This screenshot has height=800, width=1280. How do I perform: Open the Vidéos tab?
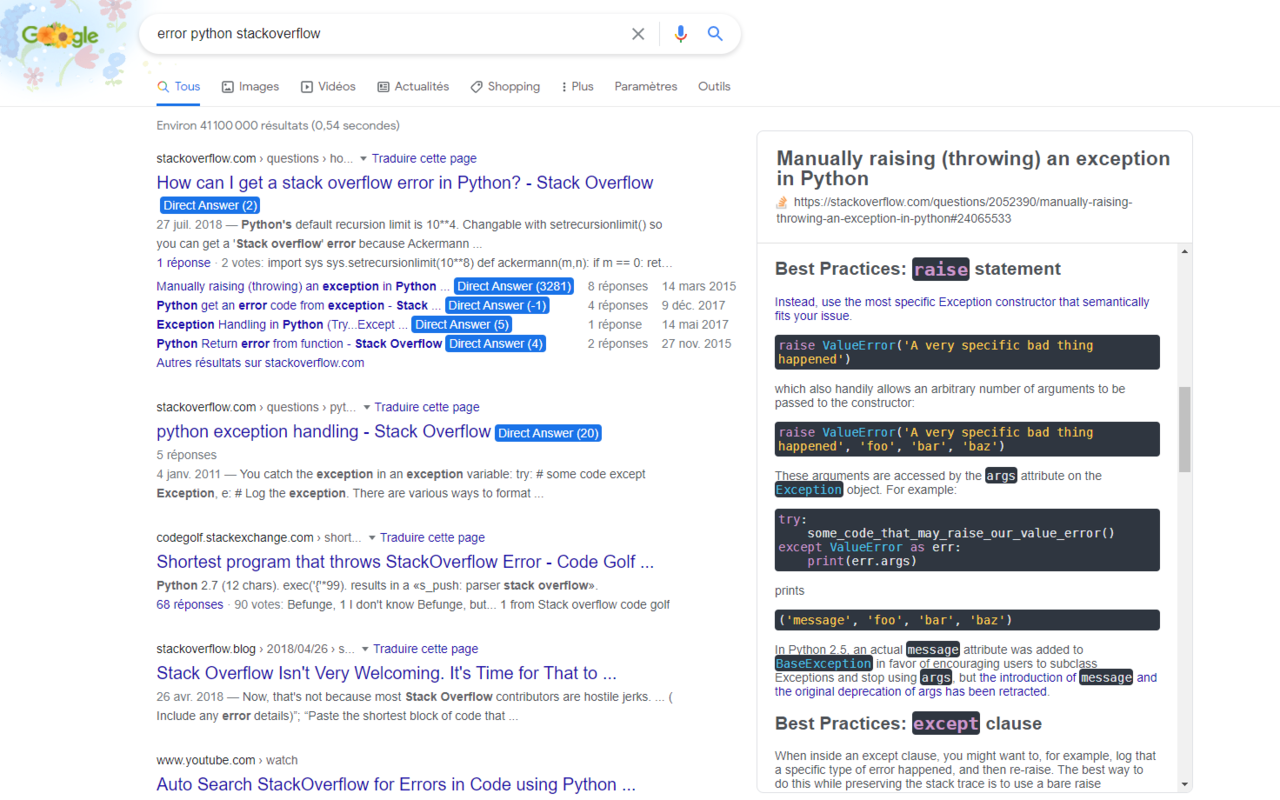coord(328,87)
